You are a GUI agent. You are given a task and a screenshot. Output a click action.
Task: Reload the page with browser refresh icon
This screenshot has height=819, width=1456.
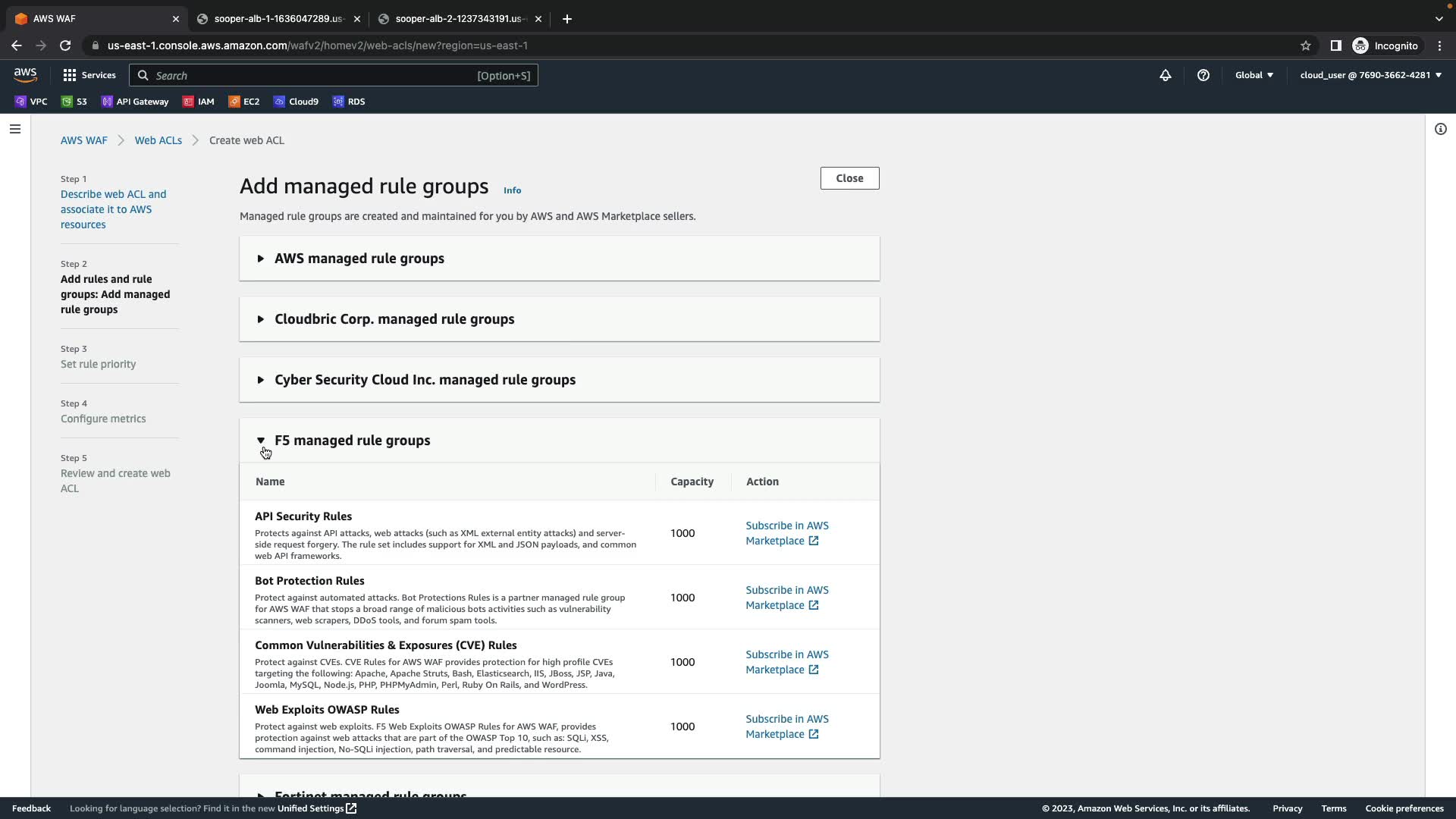(x=65, y=45)
